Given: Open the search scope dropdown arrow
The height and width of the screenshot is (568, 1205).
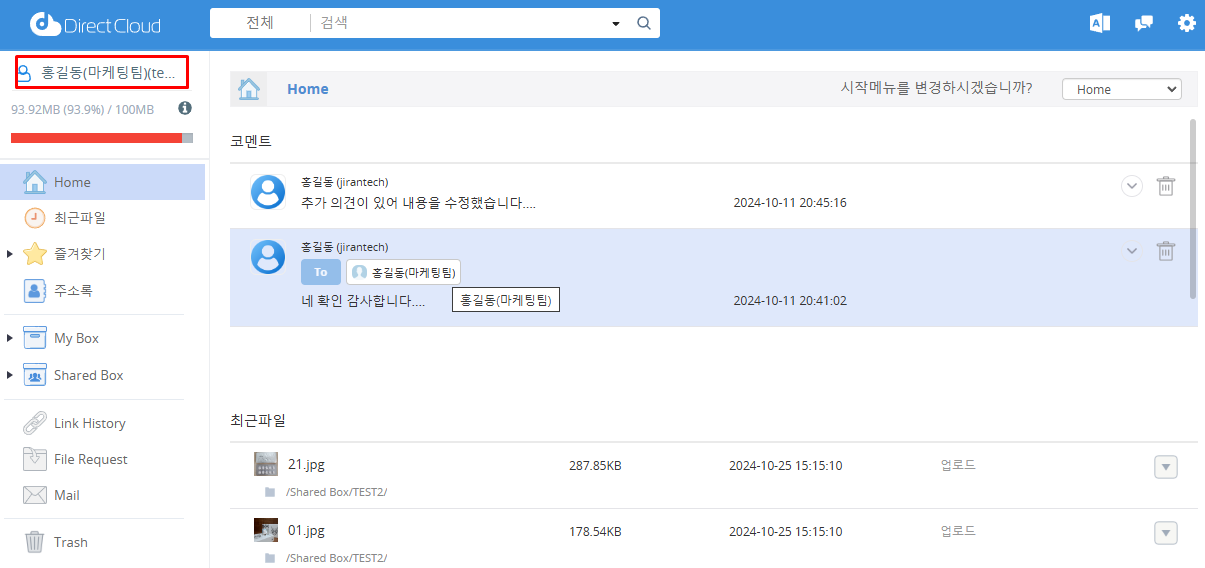Looking at the screenshot, I should point(615,23).
